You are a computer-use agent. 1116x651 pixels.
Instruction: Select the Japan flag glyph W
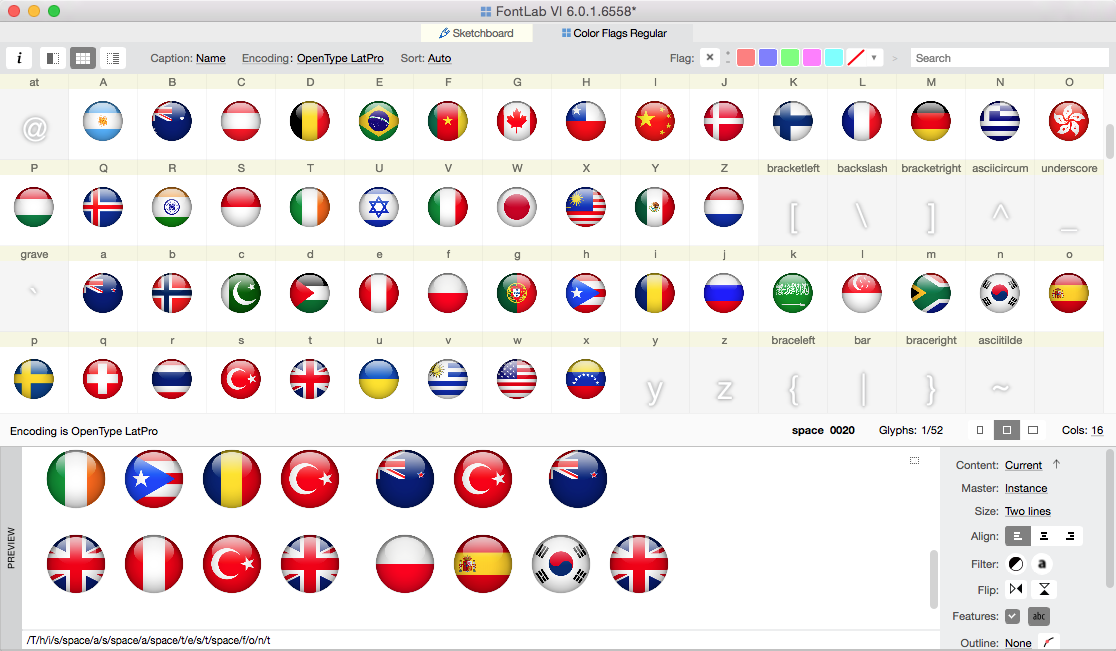[517, 207]
